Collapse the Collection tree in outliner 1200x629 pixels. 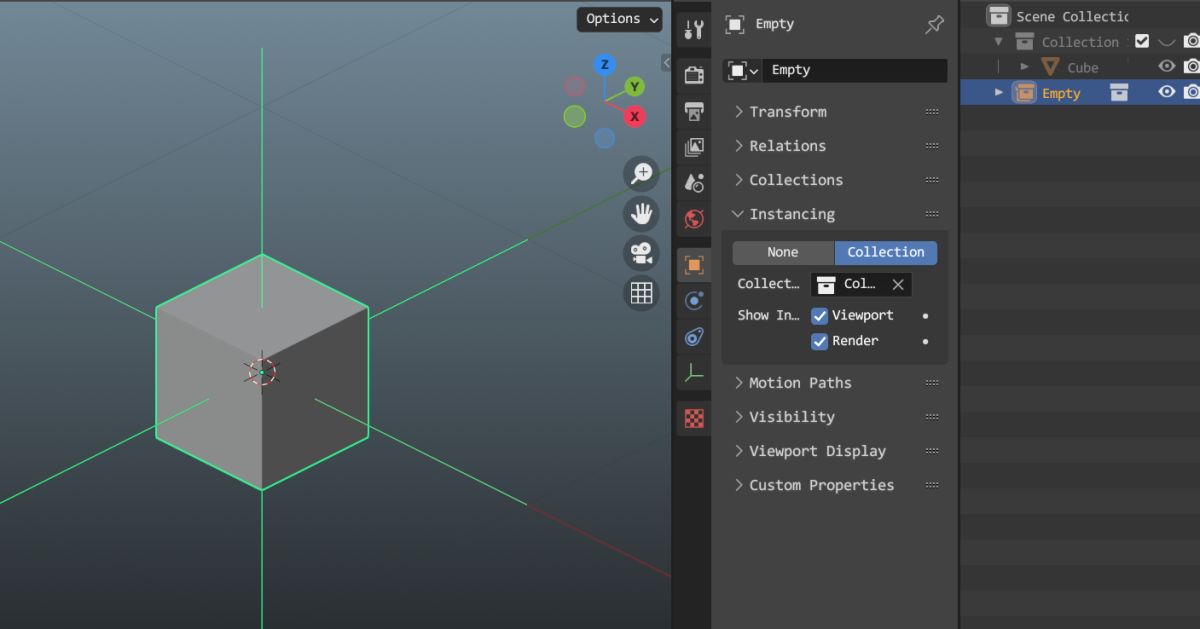tap(998, 42)
